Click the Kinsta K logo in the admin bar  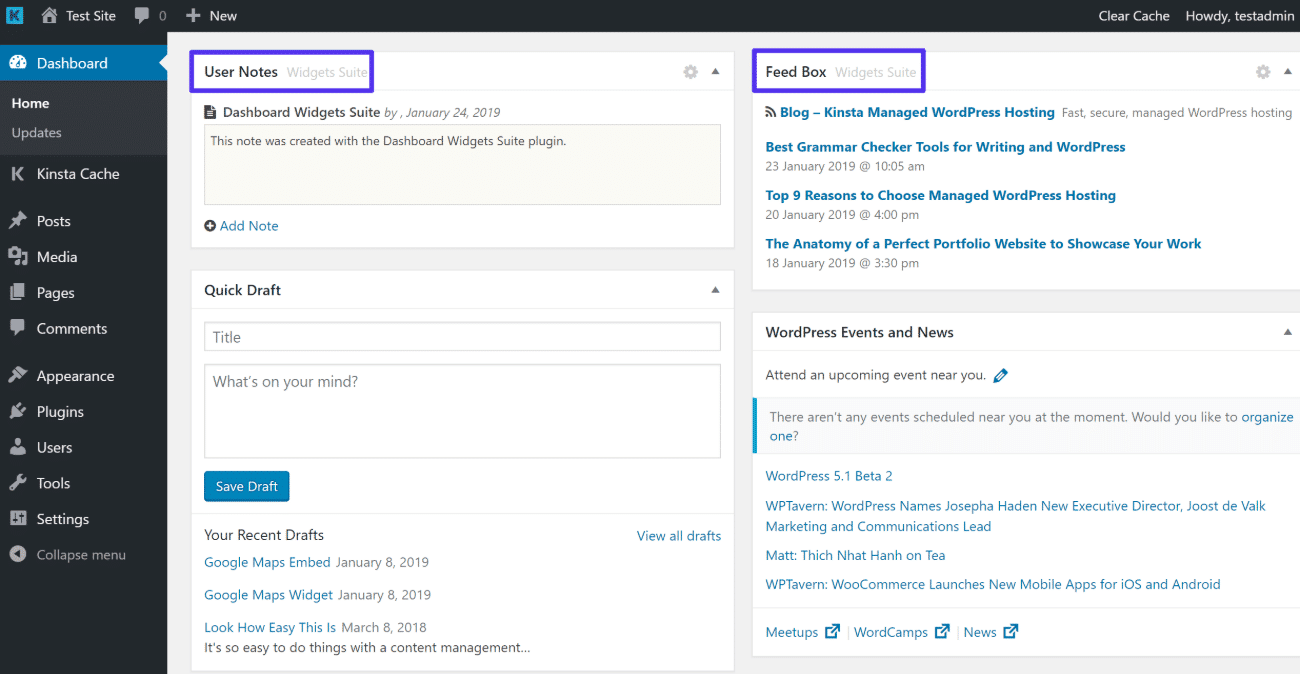point(13,15)
